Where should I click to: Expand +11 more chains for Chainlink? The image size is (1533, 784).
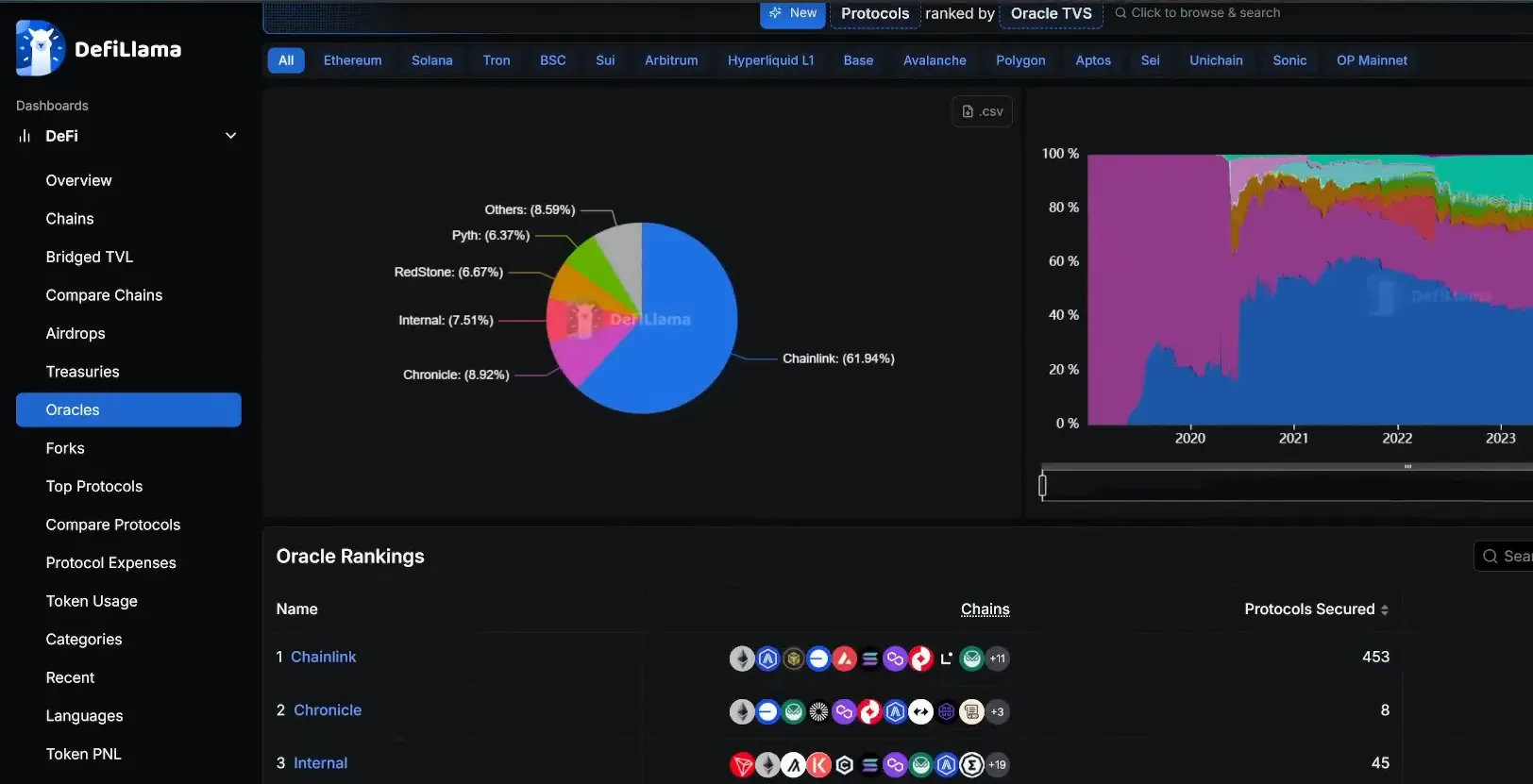pos(997,659)
